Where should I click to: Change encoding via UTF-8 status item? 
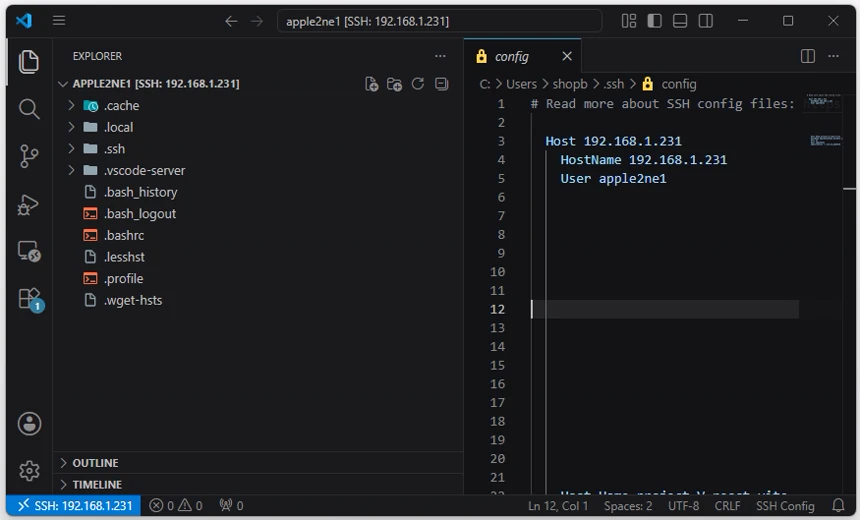tap(683, 506)
